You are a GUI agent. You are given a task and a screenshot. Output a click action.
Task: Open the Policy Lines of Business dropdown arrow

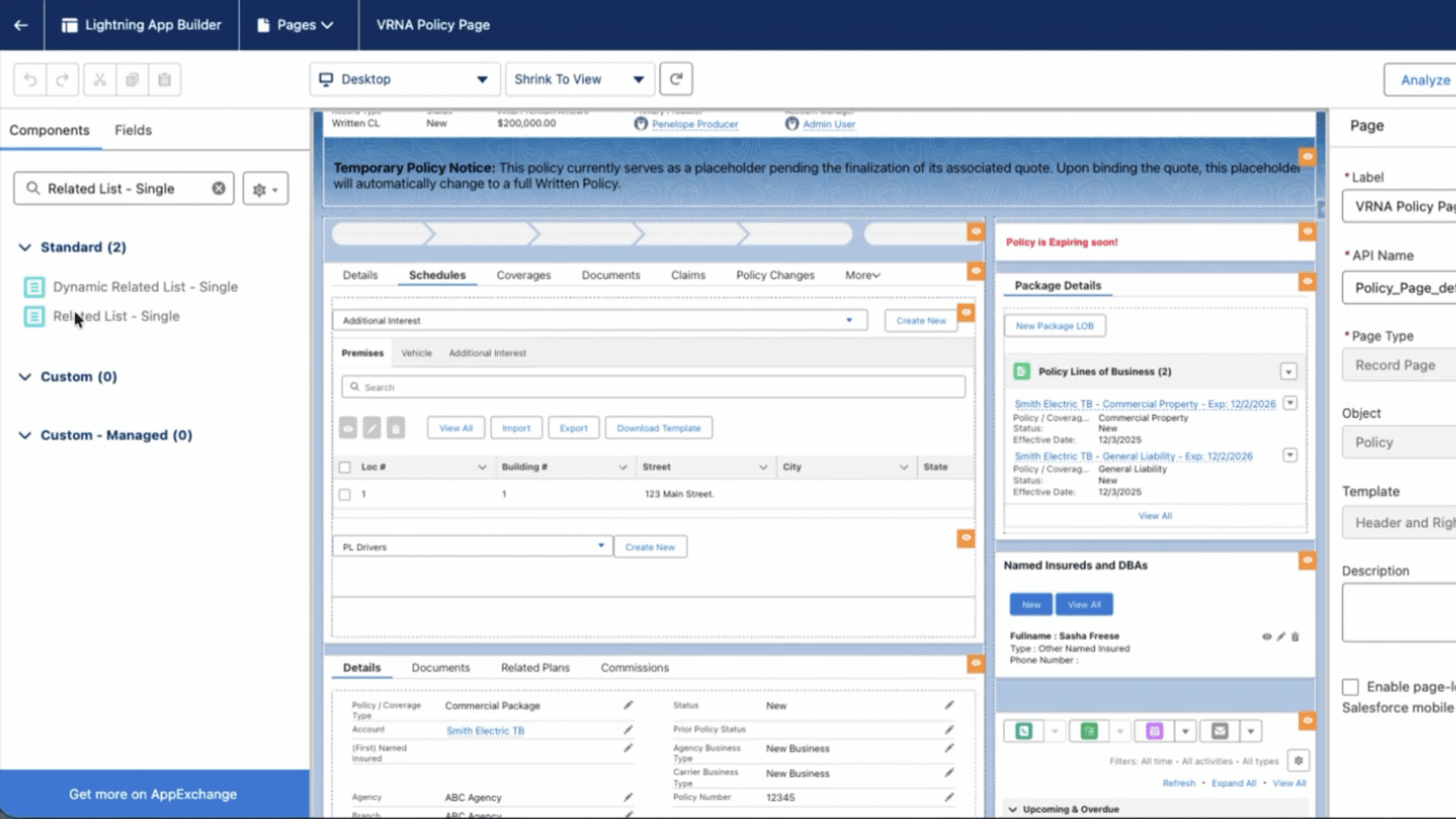click(1288, 372)
